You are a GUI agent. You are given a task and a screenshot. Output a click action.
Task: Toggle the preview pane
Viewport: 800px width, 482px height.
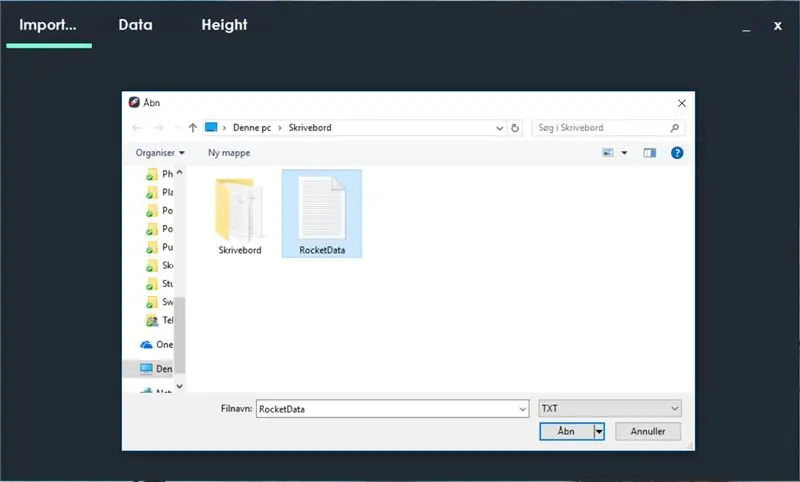(649, 153)
